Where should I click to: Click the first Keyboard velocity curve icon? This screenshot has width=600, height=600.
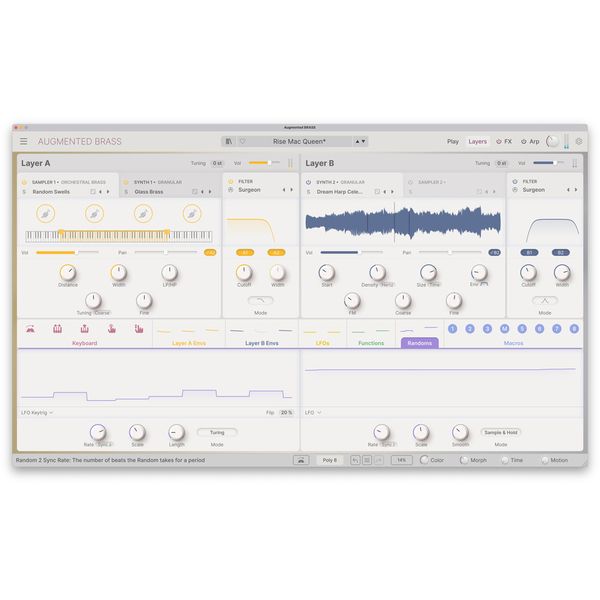coord(30,329)
